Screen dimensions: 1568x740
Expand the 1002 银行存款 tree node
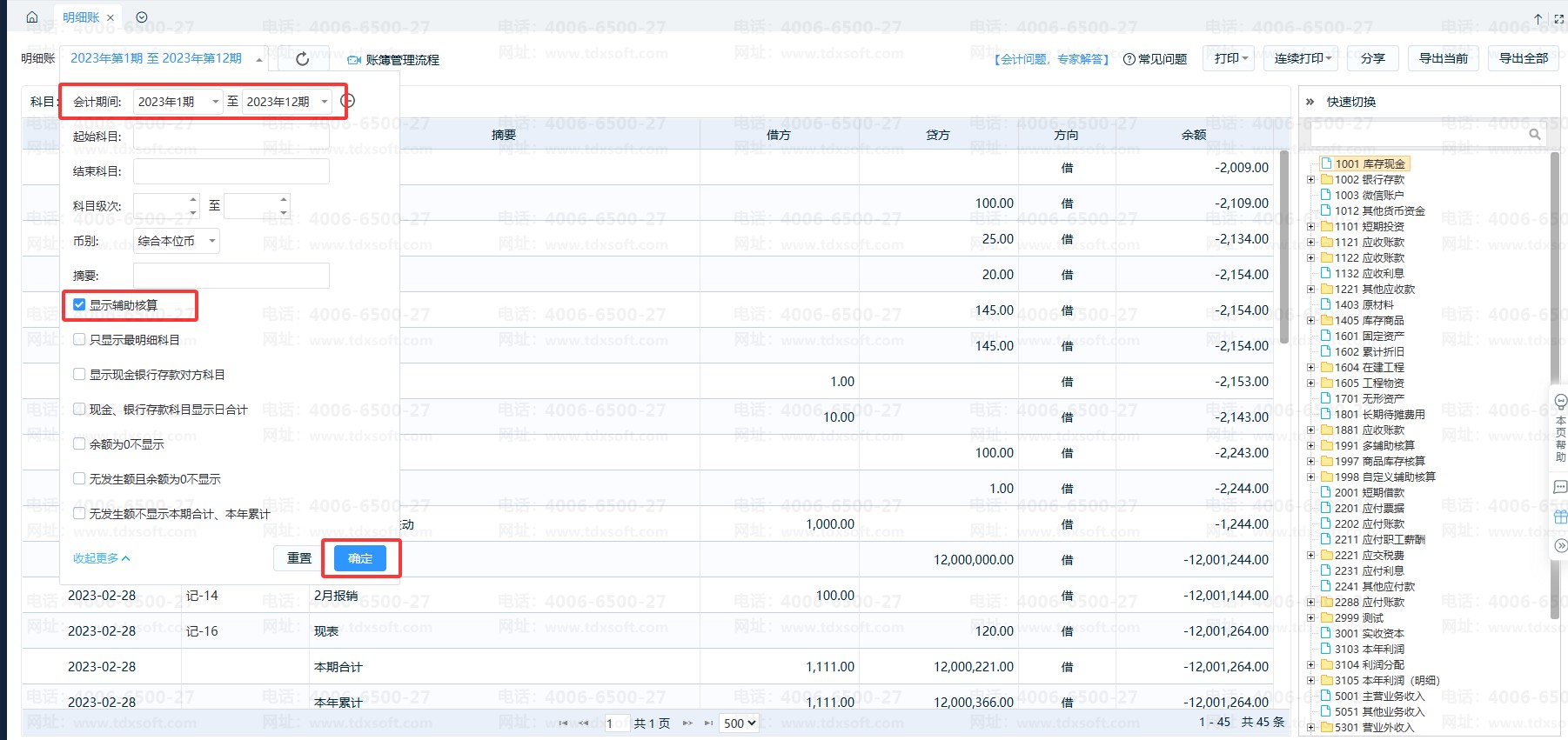tap(1310, 180)
